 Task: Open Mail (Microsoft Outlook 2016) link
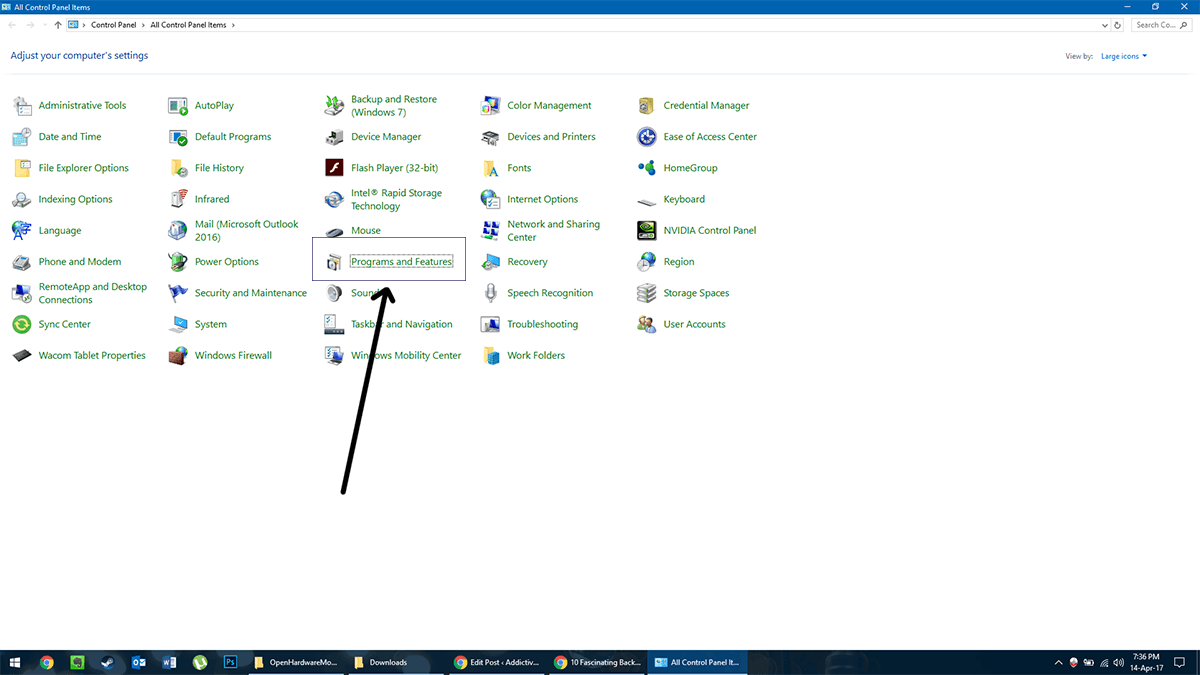(246, 231)
